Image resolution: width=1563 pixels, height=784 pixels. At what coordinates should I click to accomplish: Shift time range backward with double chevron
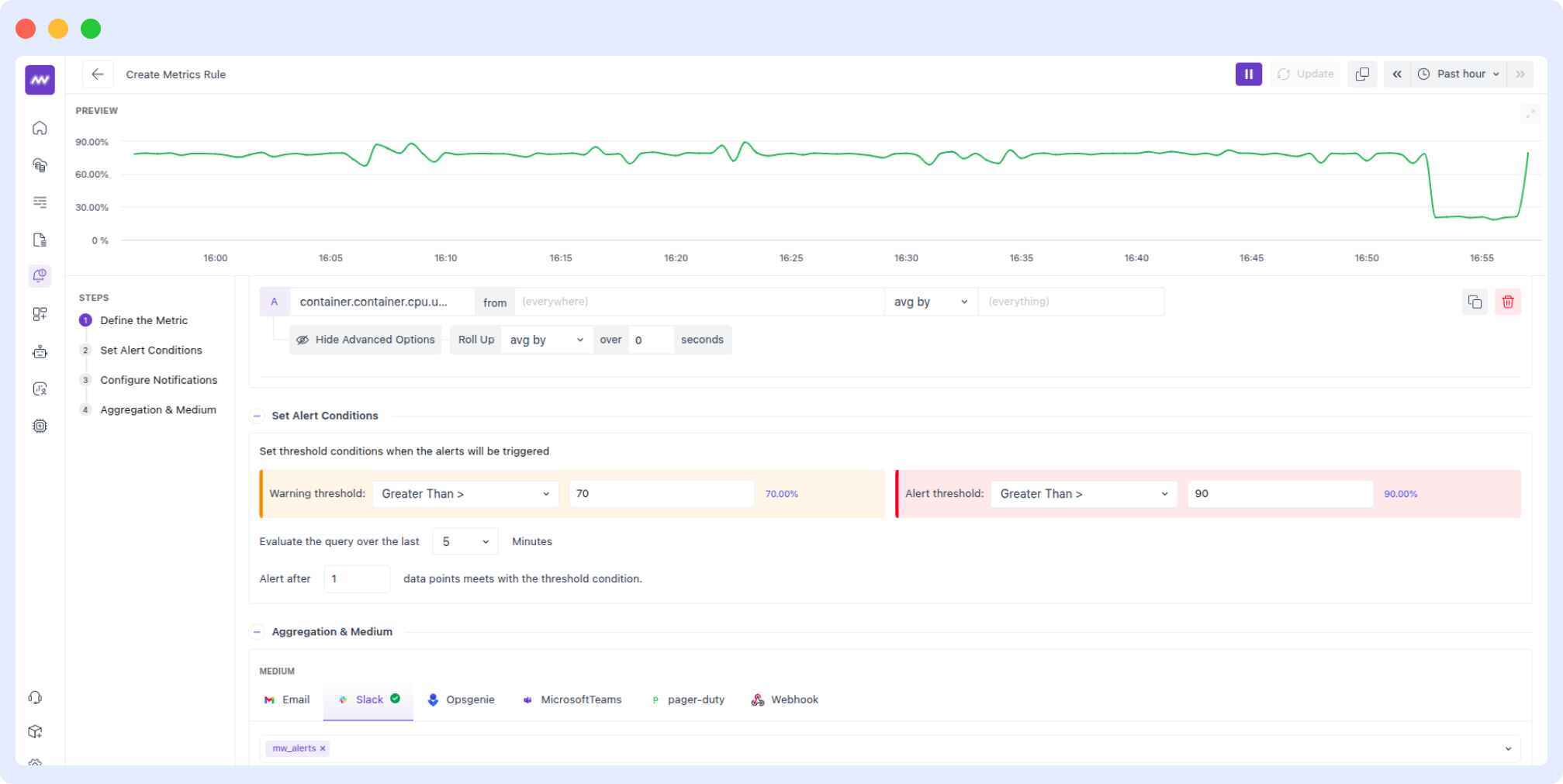[x=1397, y=74]
